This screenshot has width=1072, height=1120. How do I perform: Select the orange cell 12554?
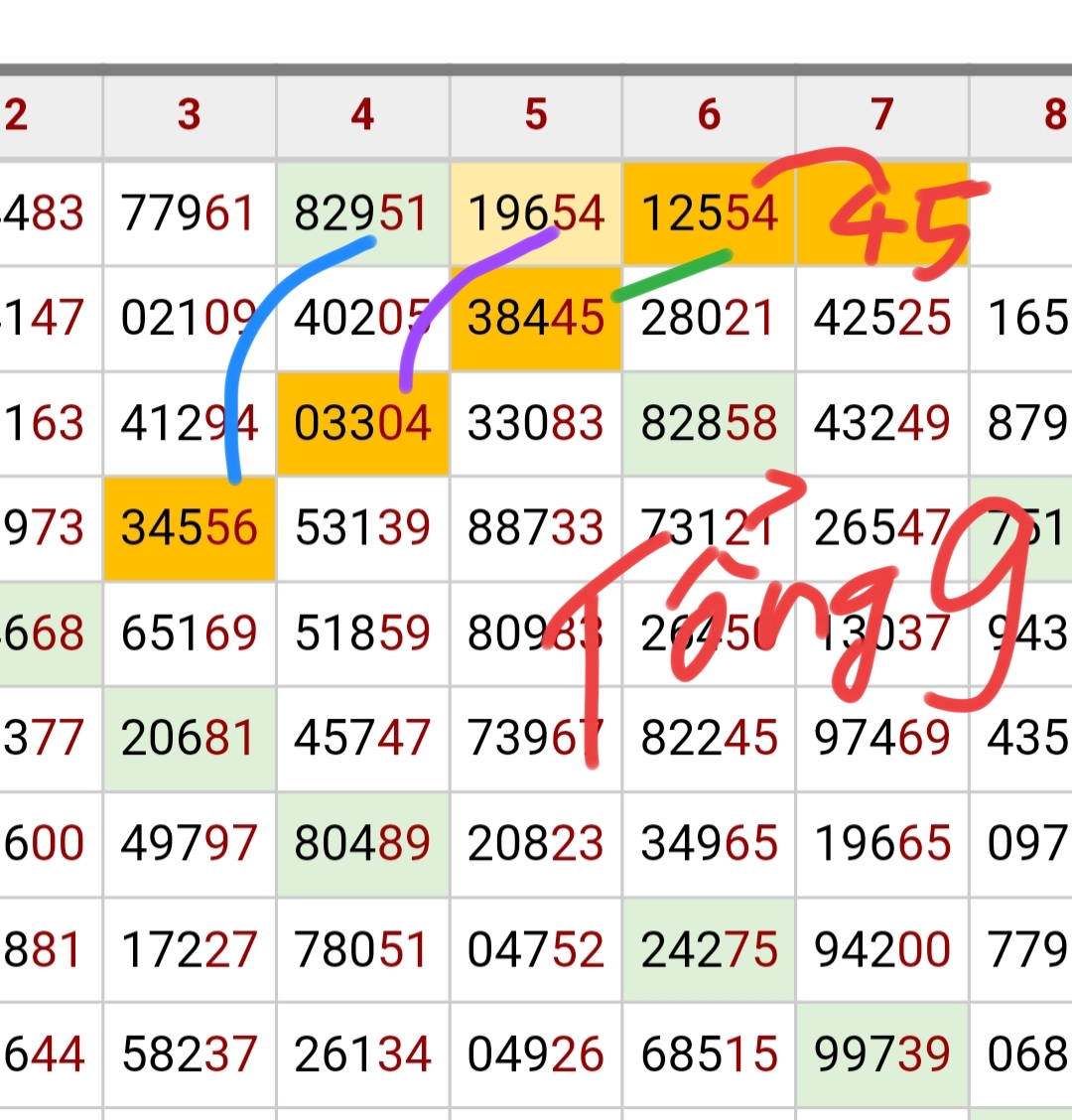(x=709, y=213)
